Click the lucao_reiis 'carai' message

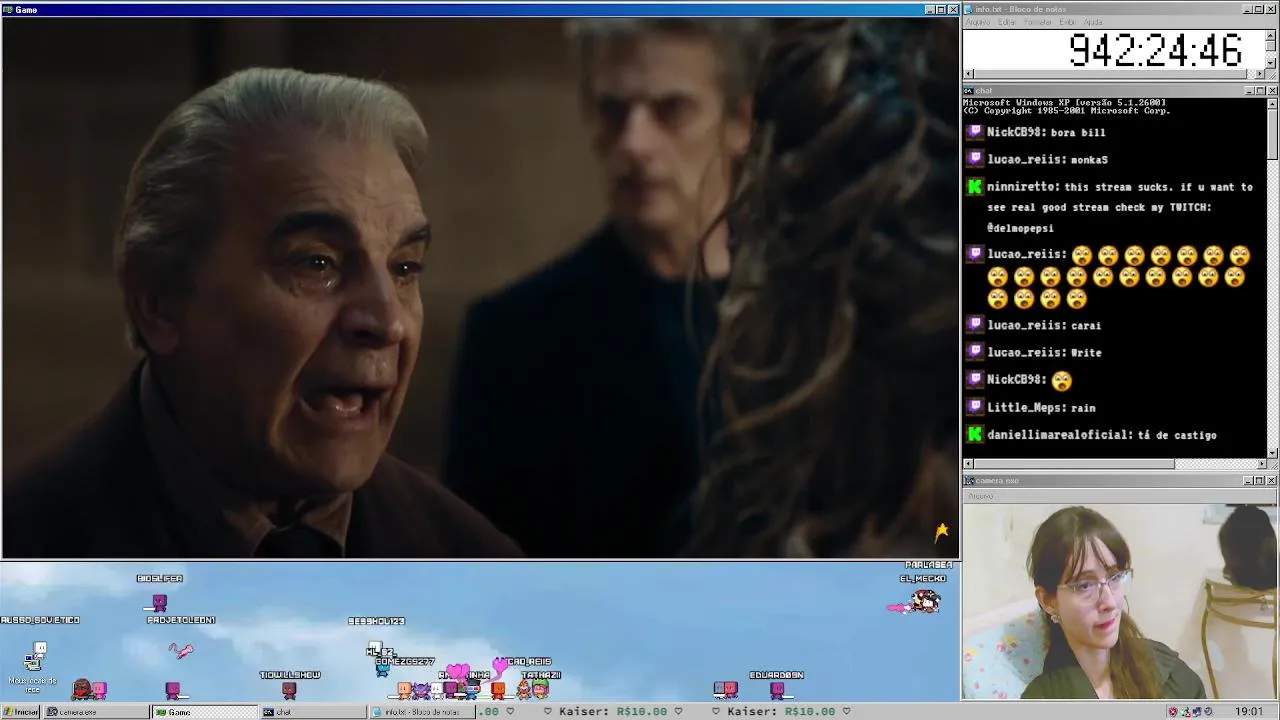click(1086, 325)
